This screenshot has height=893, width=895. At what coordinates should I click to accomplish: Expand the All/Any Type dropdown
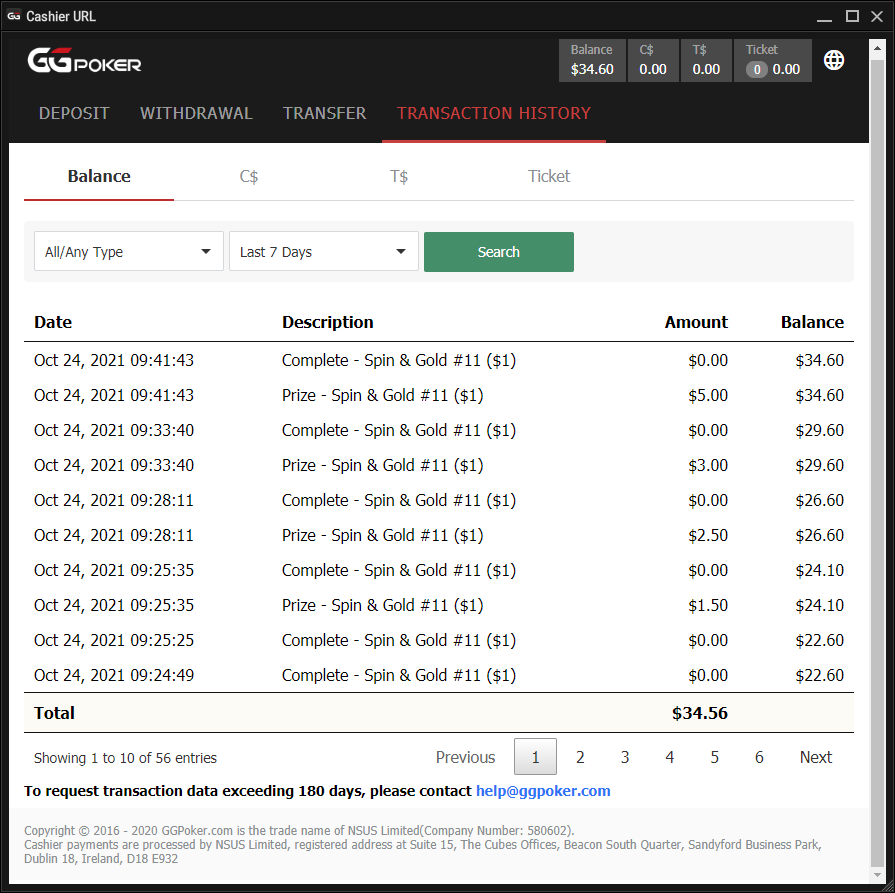click(129, 251)
